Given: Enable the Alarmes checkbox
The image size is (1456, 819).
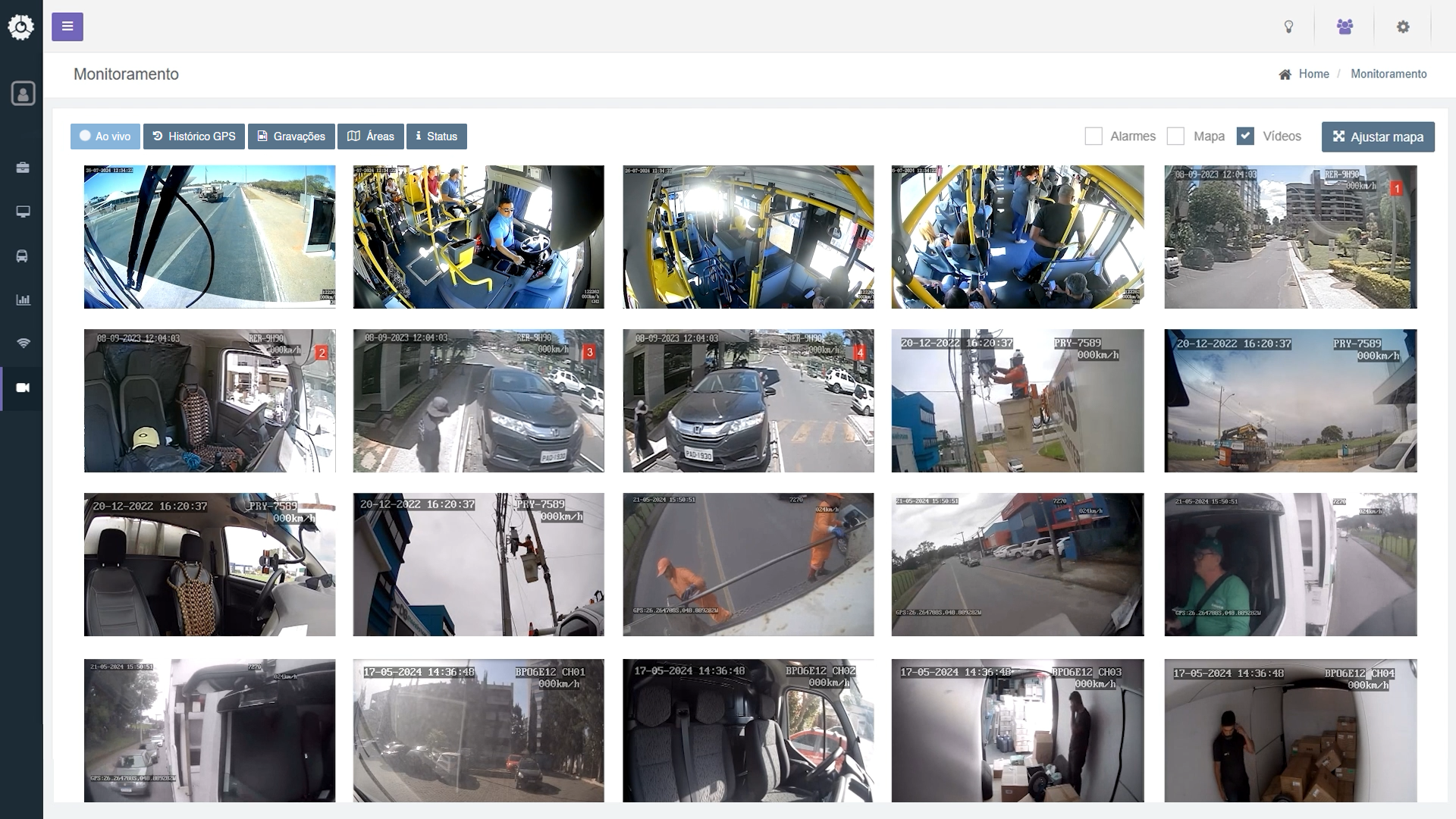Looking at the screenshot, I should (x=1094, y=136).
